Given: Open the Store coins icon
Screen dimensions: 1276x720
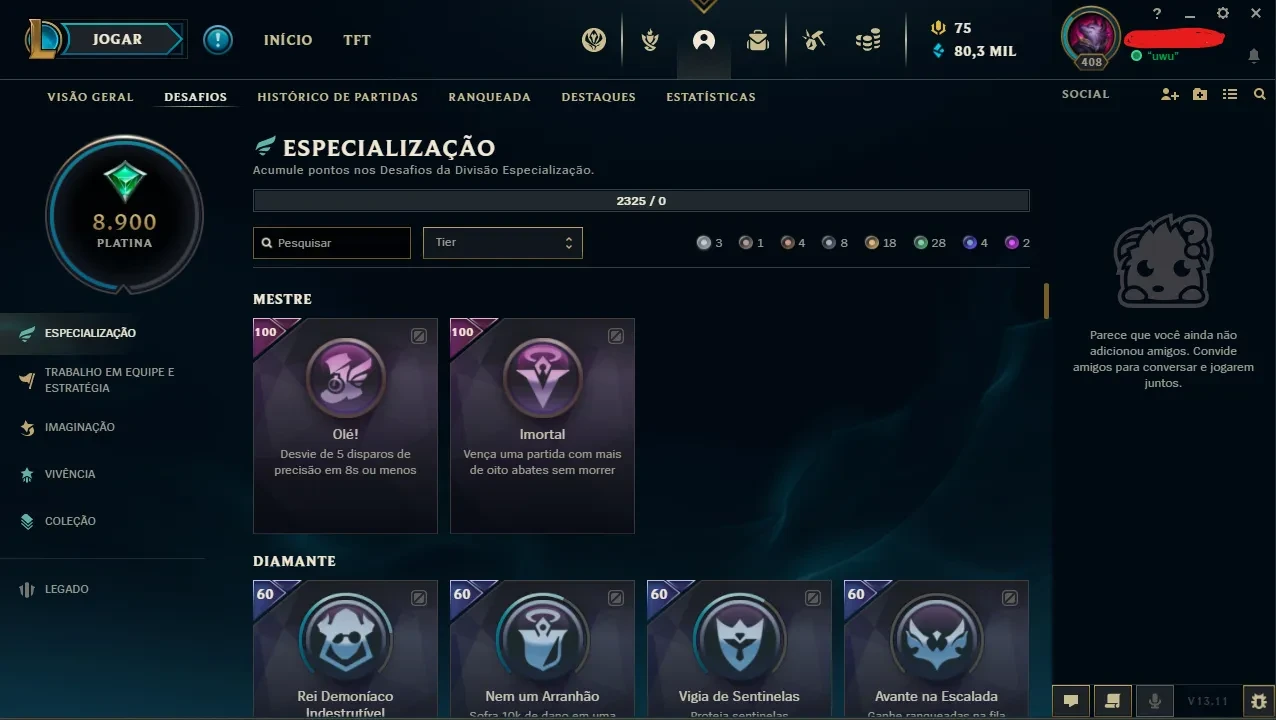Looking at the screenshot, I should [868, 40].
